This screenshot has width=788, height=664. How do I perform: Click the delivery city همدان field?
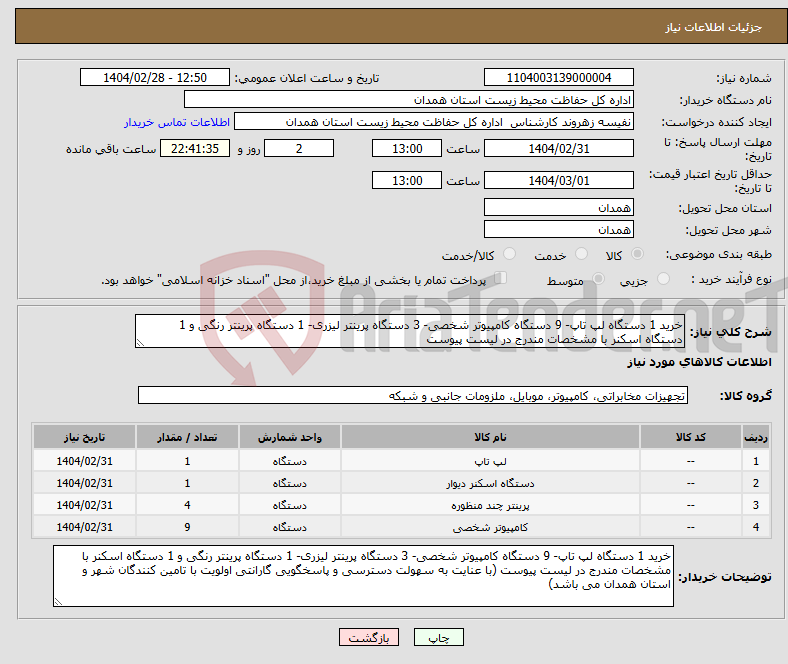[x=558, y=229]
